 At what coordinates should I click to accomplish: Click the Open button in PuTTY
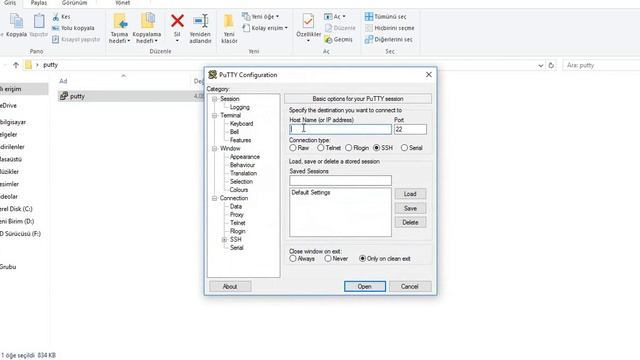pyautogui.click(x=364, y=287)
